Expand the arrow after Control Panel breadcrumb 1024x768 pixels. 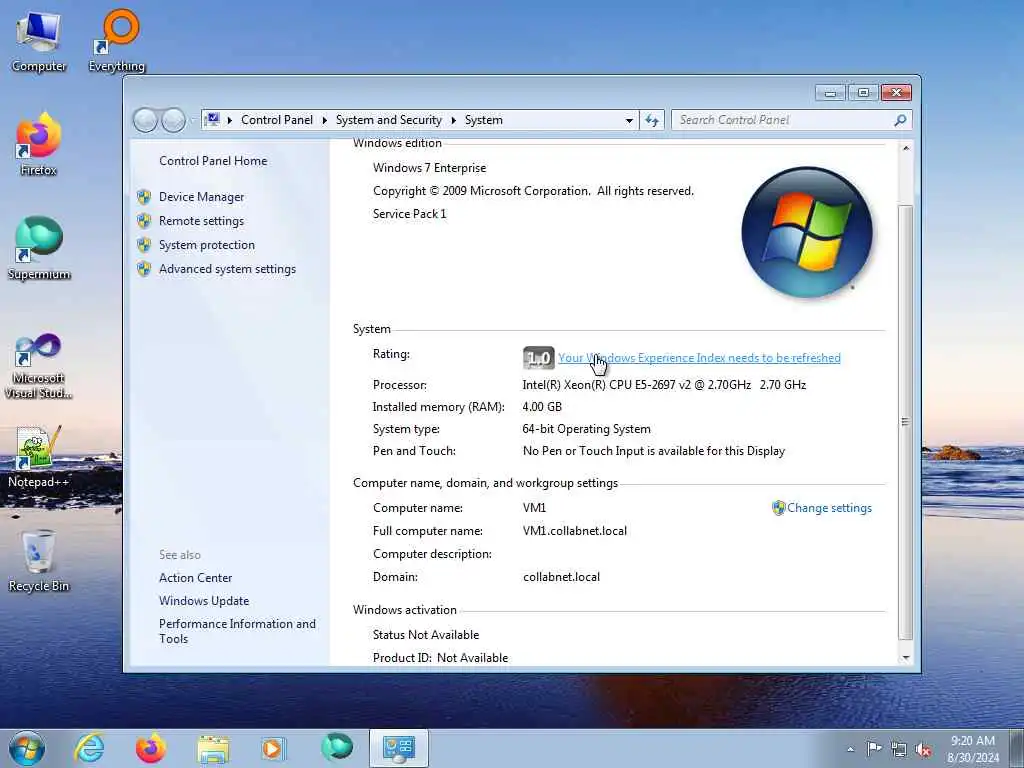coord(324,120)
